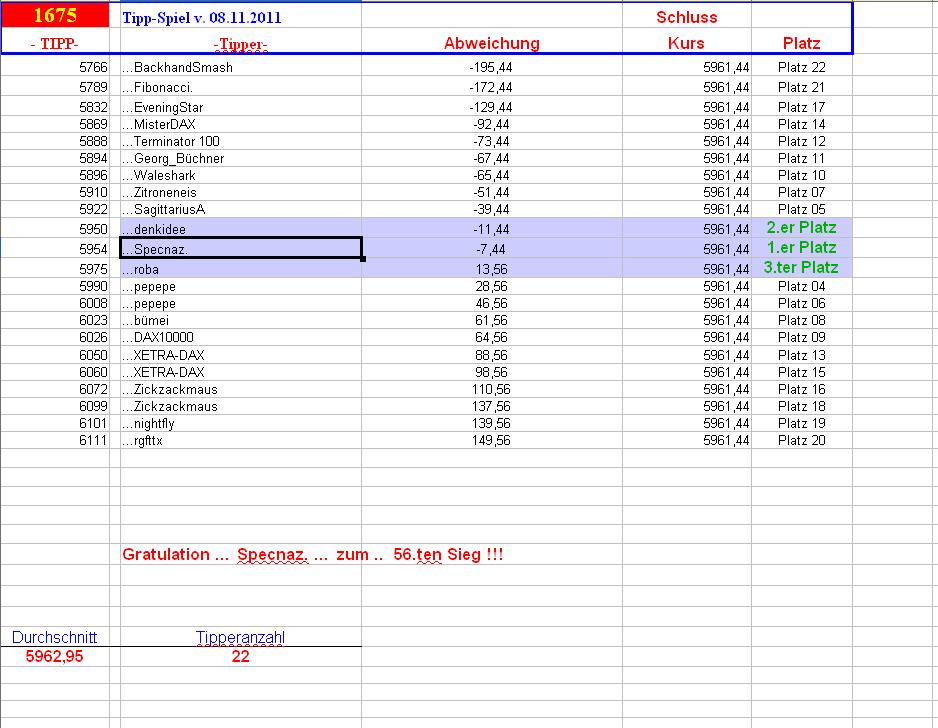Screen dimensions: 938x728
Task: Click the green 1.er Platz cell
Action: (x=800, y=247)
